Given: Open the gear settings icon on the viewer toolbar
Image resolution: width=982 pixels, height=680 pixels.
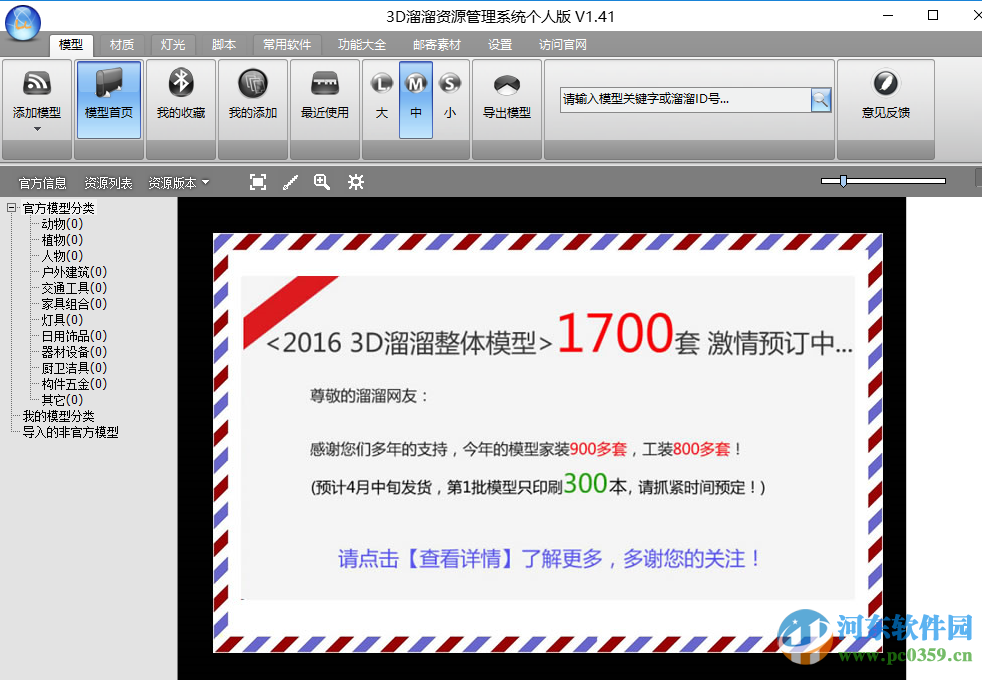Looking at the screenshot, I should coord(356,181).
